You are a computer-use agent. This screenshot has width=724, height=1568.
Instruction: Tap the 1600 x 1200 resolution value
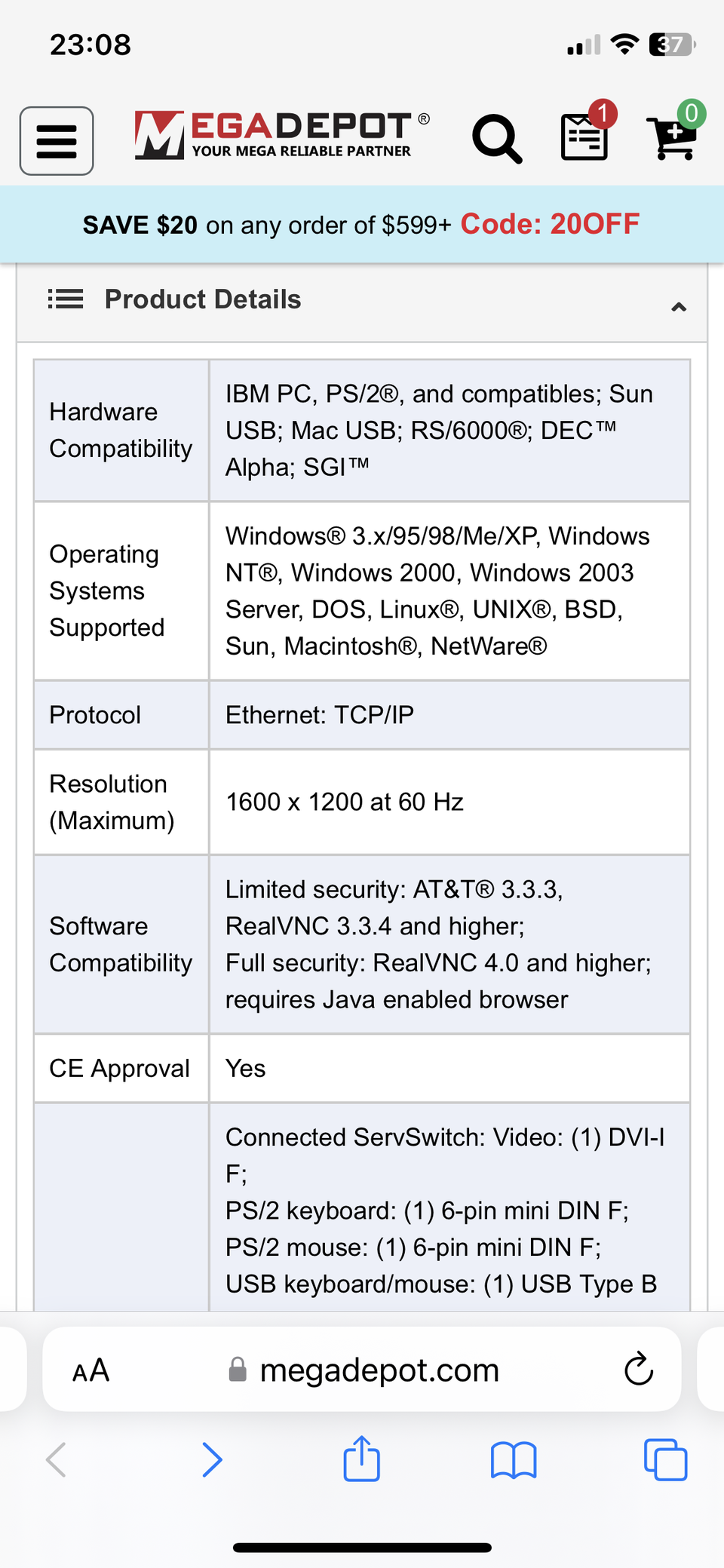tap(345, 802)
